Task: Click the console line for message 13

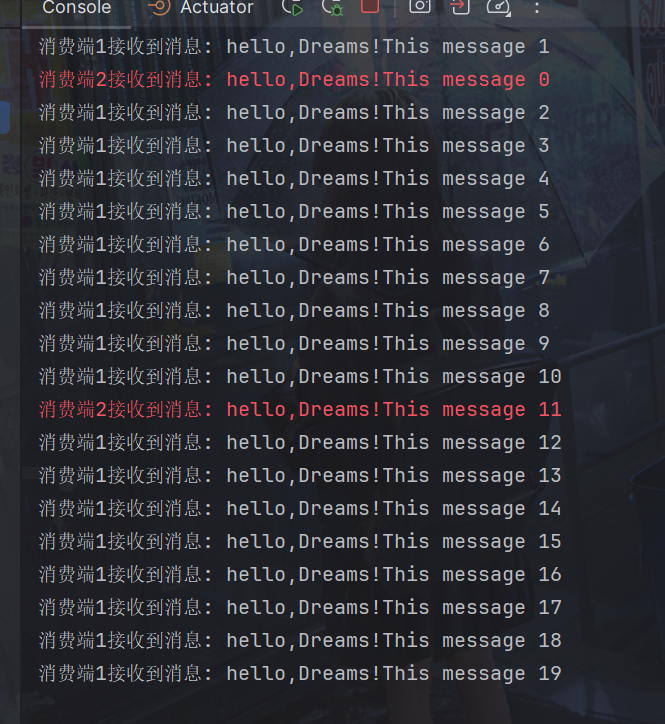Action: 300,476
